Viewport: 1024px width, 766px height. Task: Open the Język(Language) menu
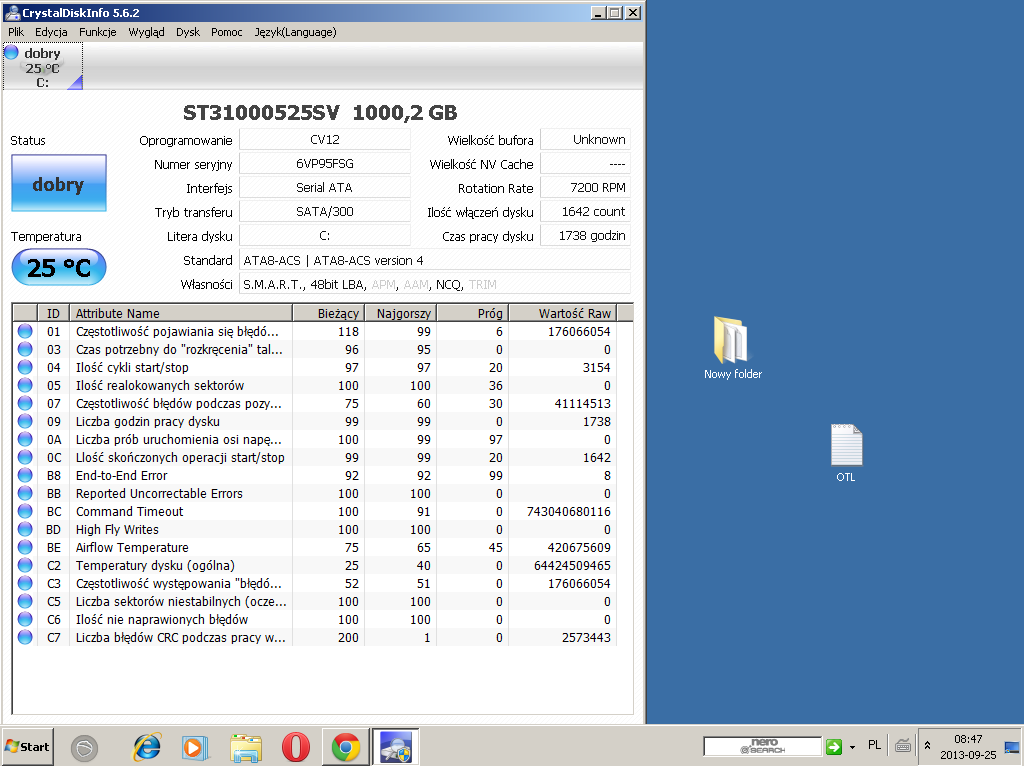click(x=295, y=32)
